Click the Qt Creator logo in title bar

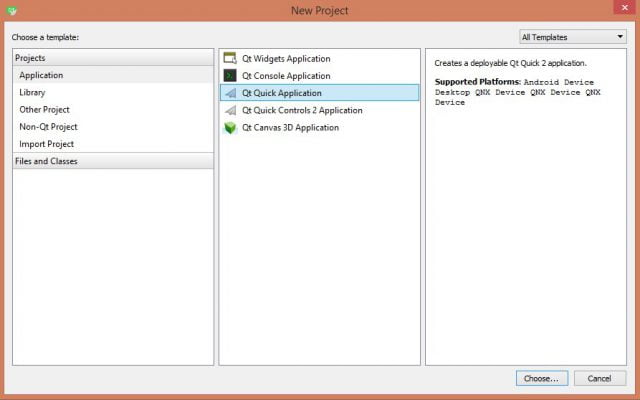coord(13,10)
